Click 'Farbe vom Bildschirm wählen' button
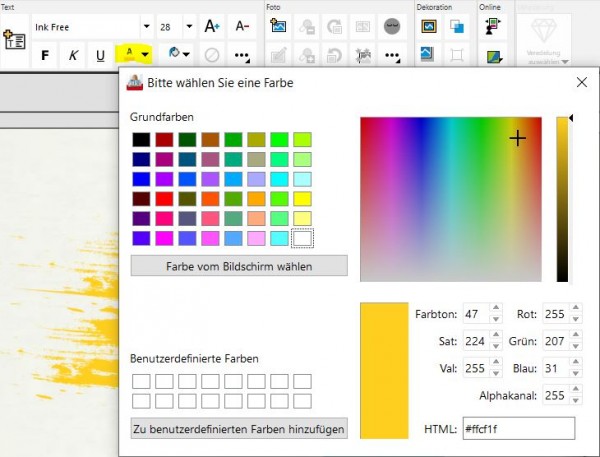This screenshot has height=457, width=600. click(239, 266)
